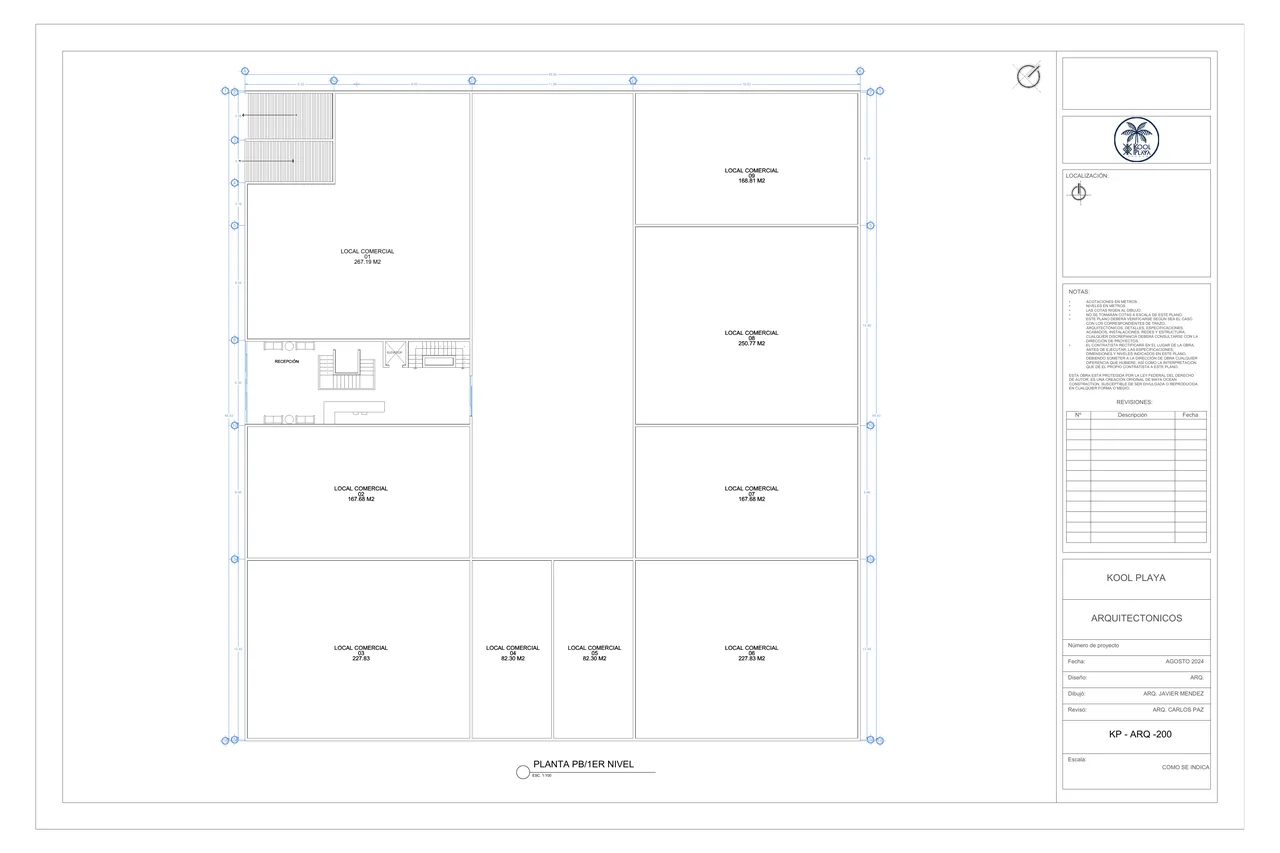Click the area value 168.81 M2
The width and height of the screenshot is (1280, 853).
point(751,181)
